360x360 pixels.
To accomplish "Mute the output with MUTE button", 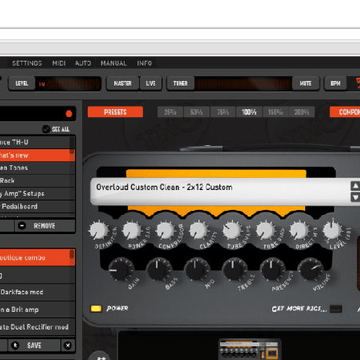I will pos(305,84).
